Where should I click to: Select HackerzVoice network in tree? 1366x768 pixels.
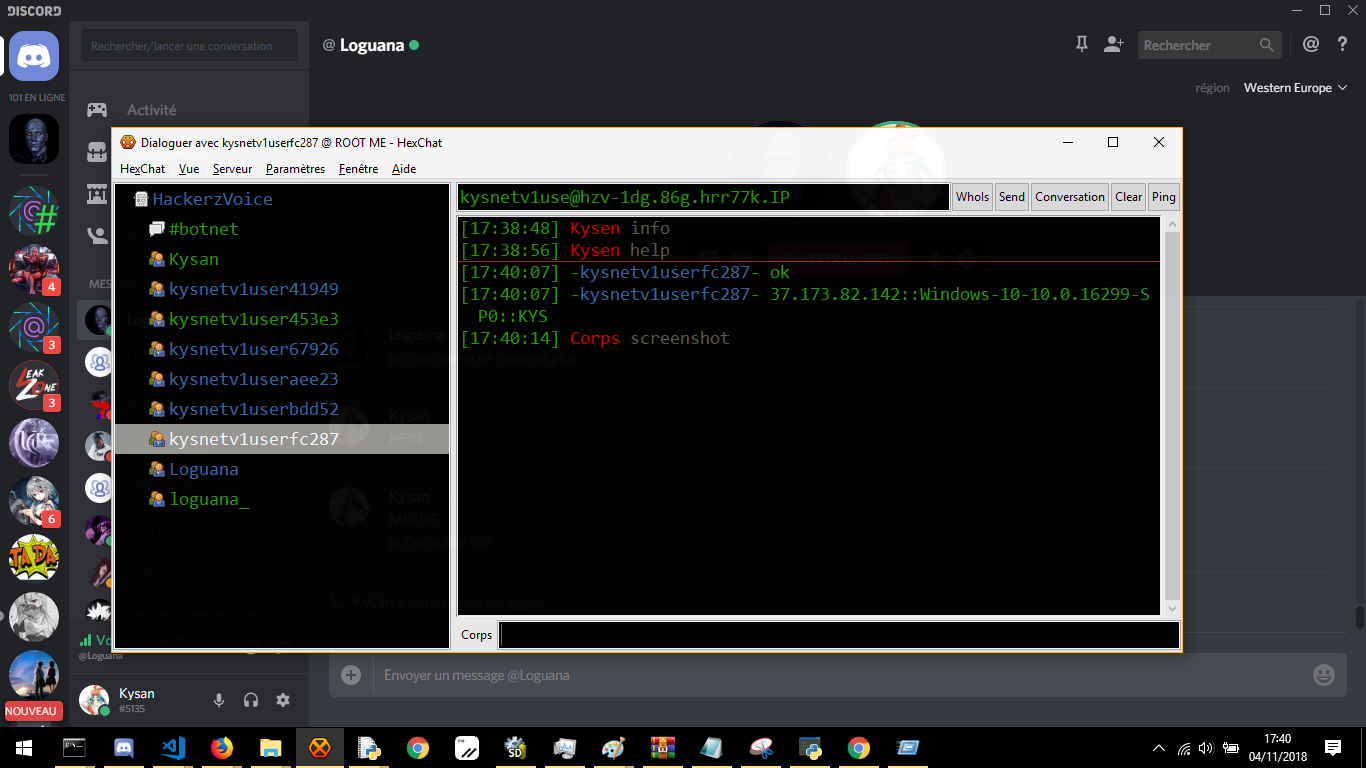(x=212, y=199)
